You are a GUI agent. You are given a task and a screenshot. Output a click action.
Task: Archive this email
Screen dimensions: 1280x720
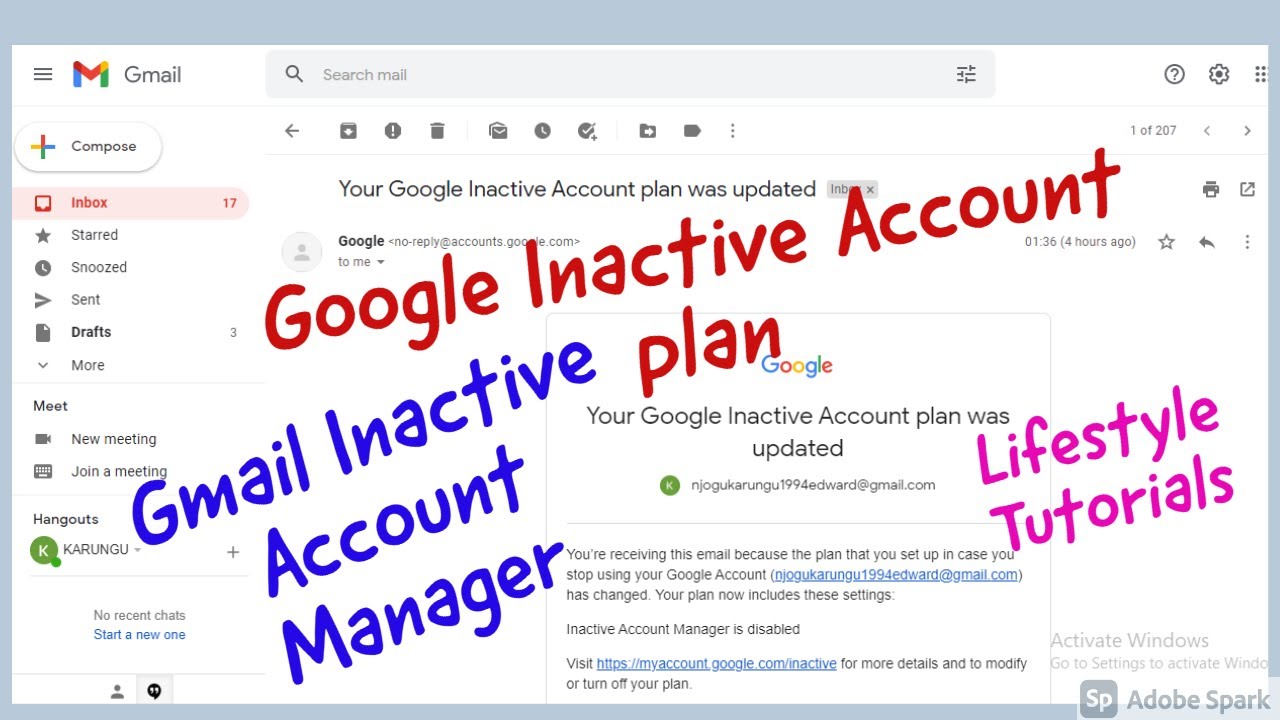pos(348,131)
